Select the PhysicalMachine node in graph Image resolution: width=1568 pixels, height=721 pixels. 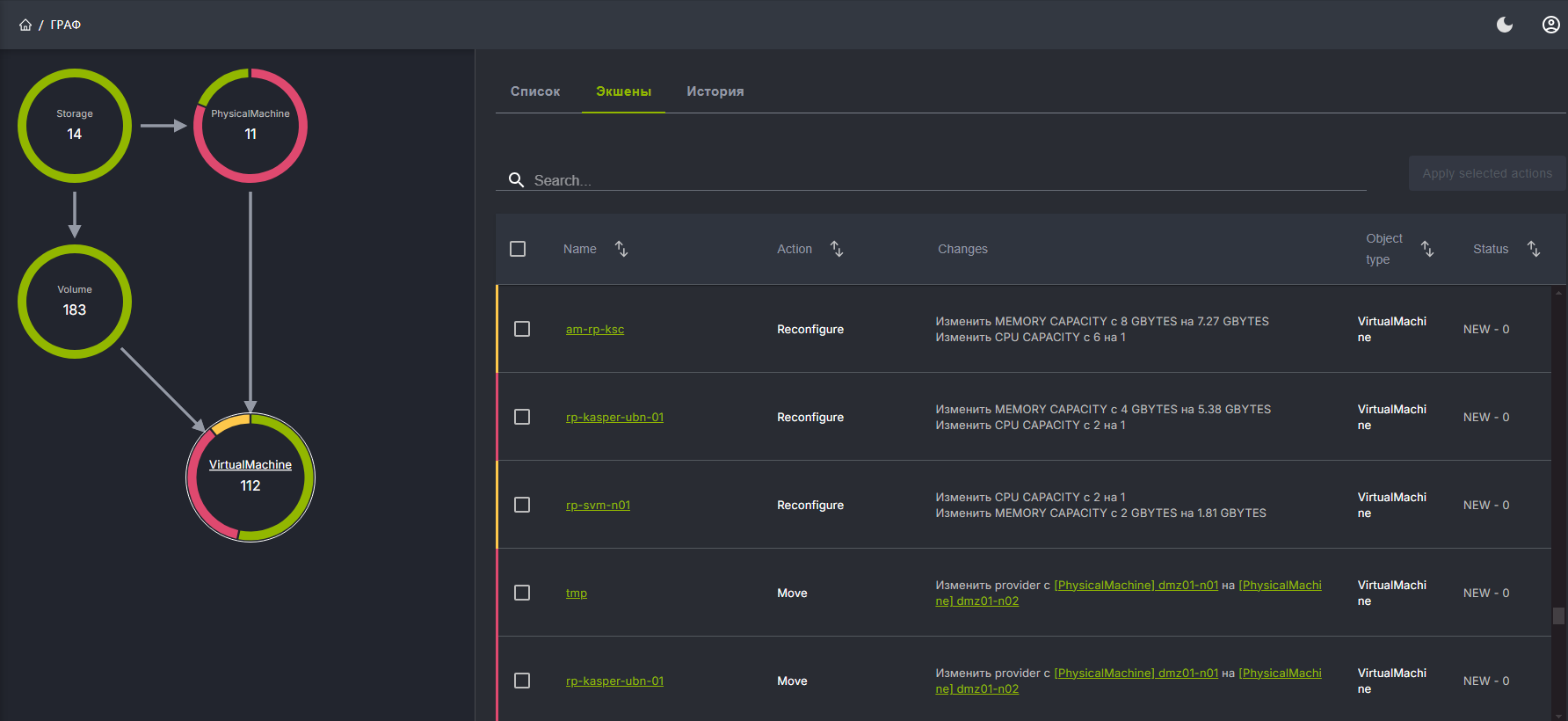pyautogui.click(x=250, y=126)
